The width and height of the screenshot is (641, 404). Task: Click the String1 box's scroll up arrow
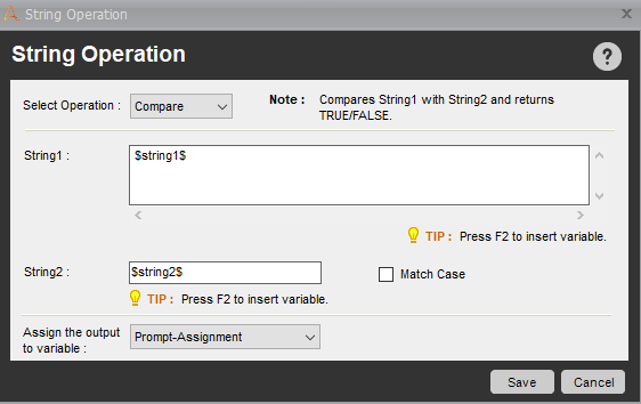[x=599, y=155]
